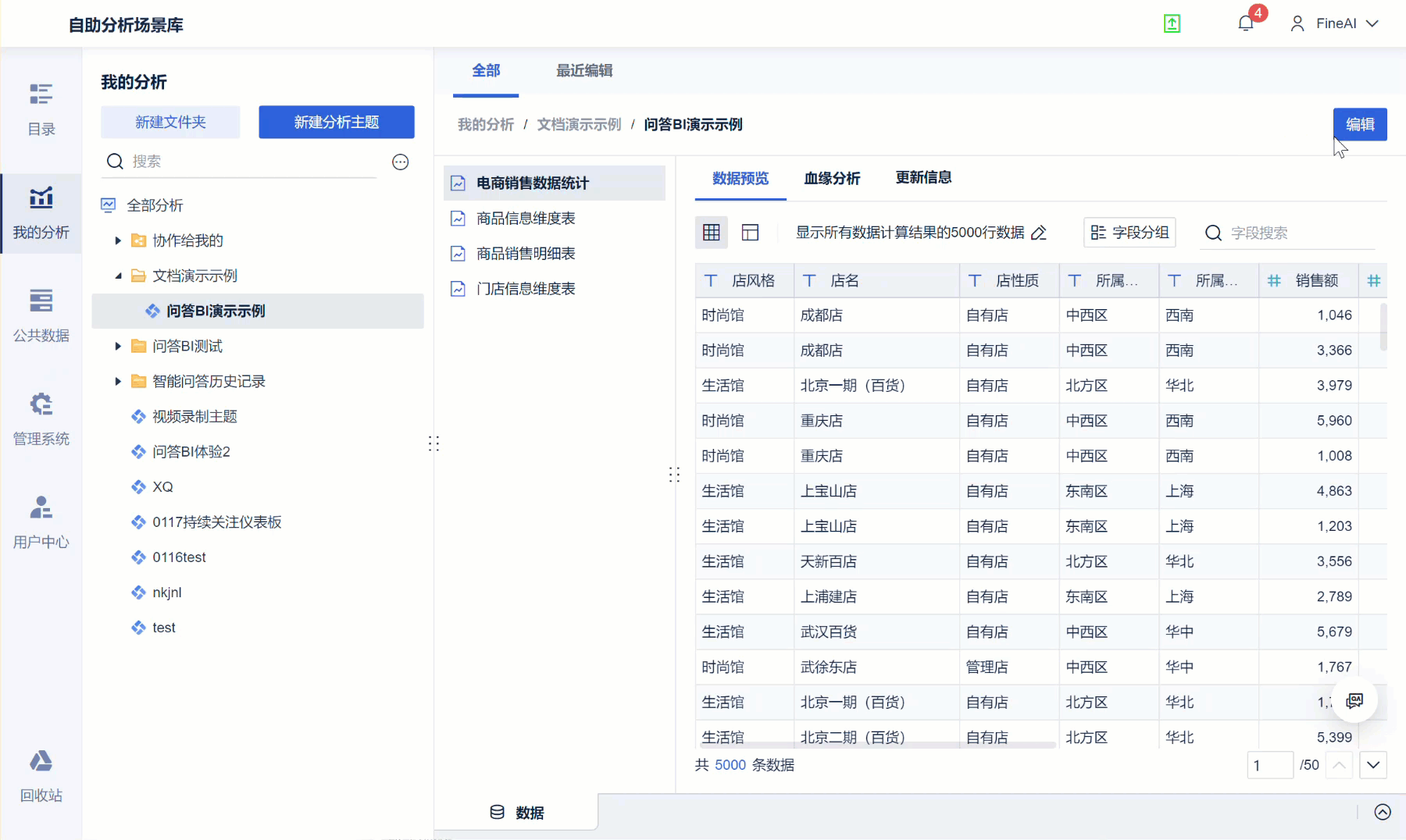This screenshot has height=840, width=1406.
Task: Go to 公共数据 in sidebar
Action: [41, 315]
